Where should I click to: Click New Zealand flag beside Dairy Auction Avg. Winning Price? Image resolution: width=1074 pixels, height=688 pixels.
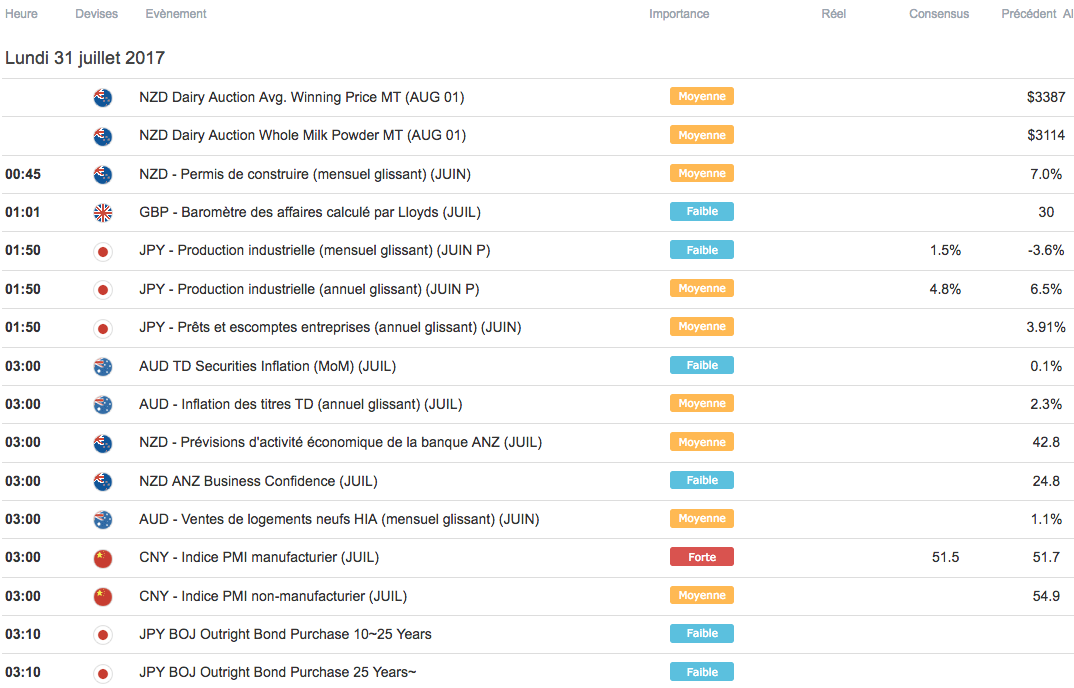pos(102,98)
